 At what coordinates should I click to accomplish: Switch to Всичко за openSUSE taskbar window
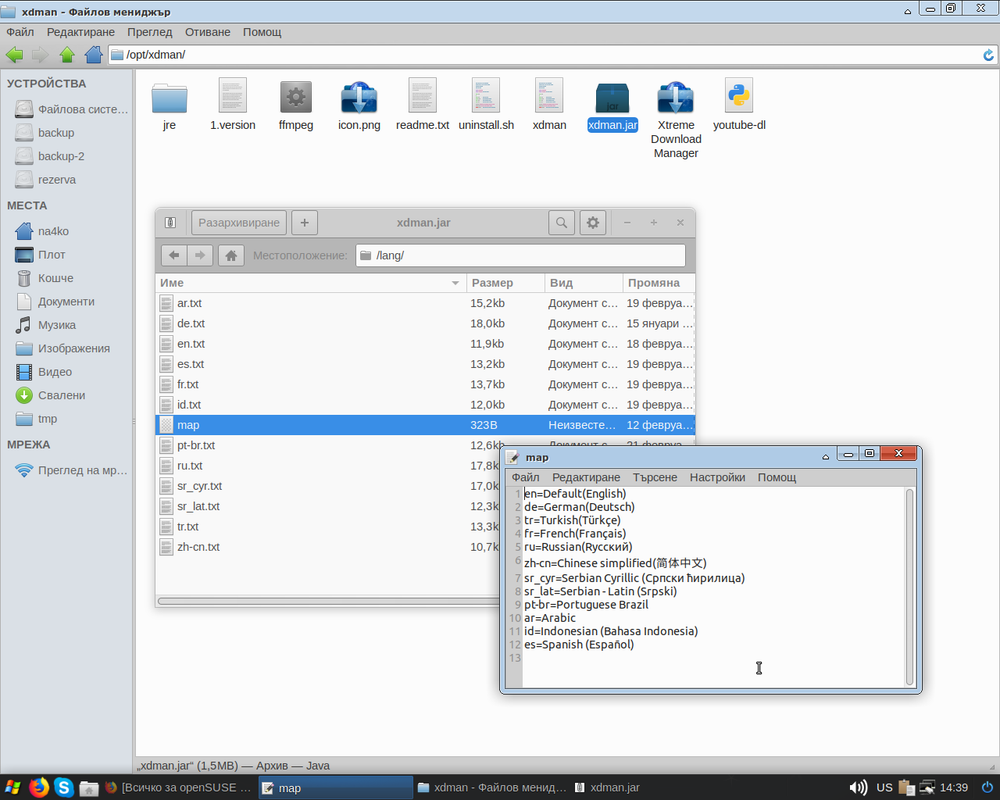coord(179,788)
